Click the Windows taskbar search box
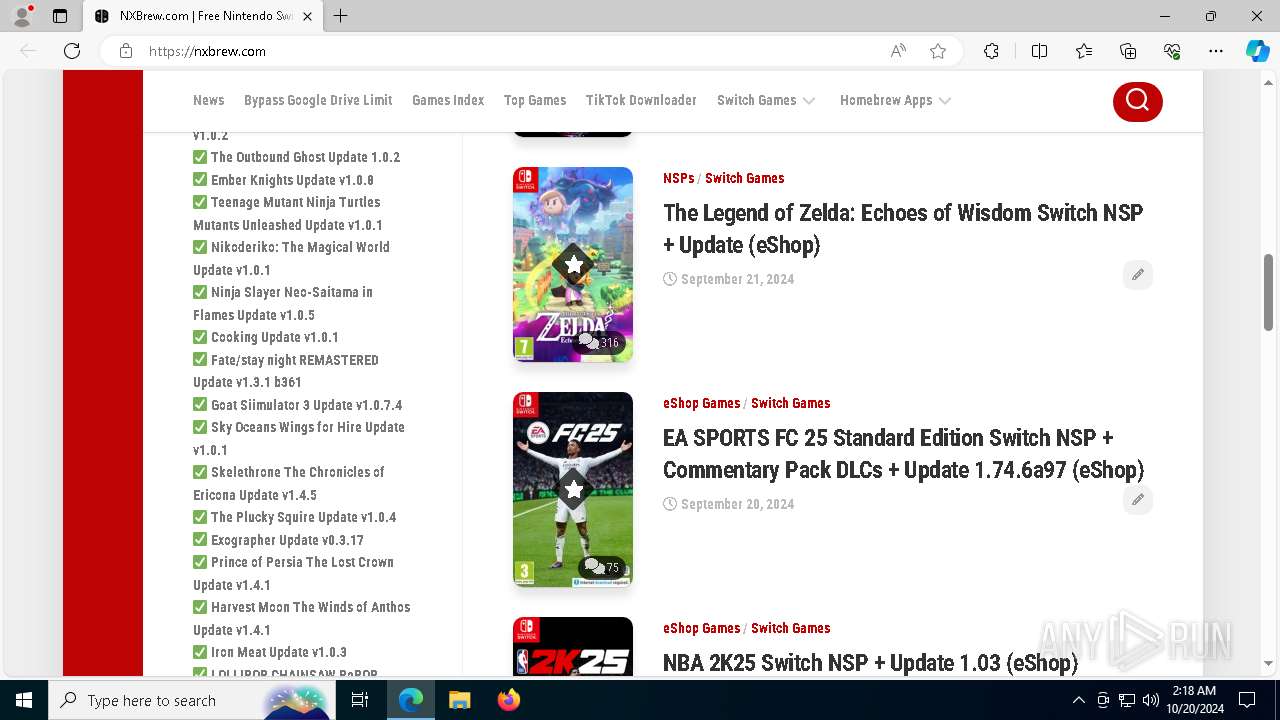The image size is (1280, 720). coord(190,700)
